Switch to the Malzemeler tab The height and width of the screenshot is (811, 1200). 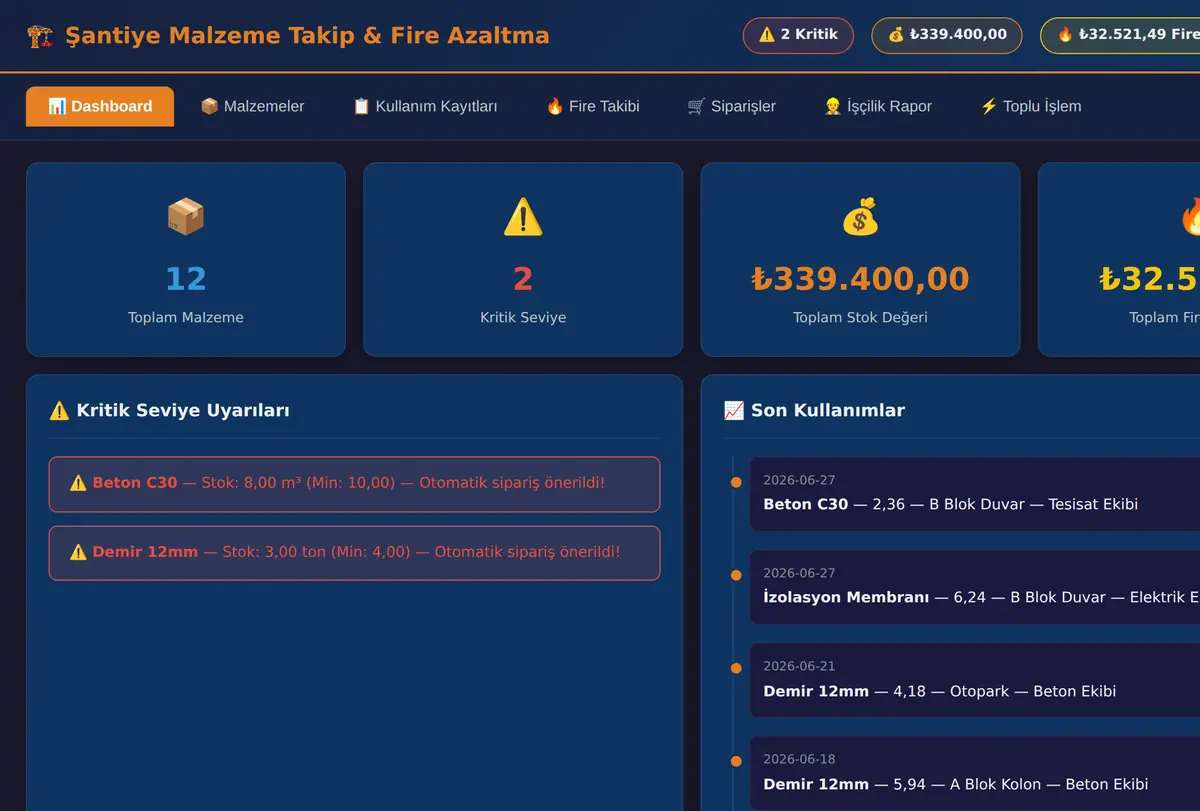[x=252, y=106]
